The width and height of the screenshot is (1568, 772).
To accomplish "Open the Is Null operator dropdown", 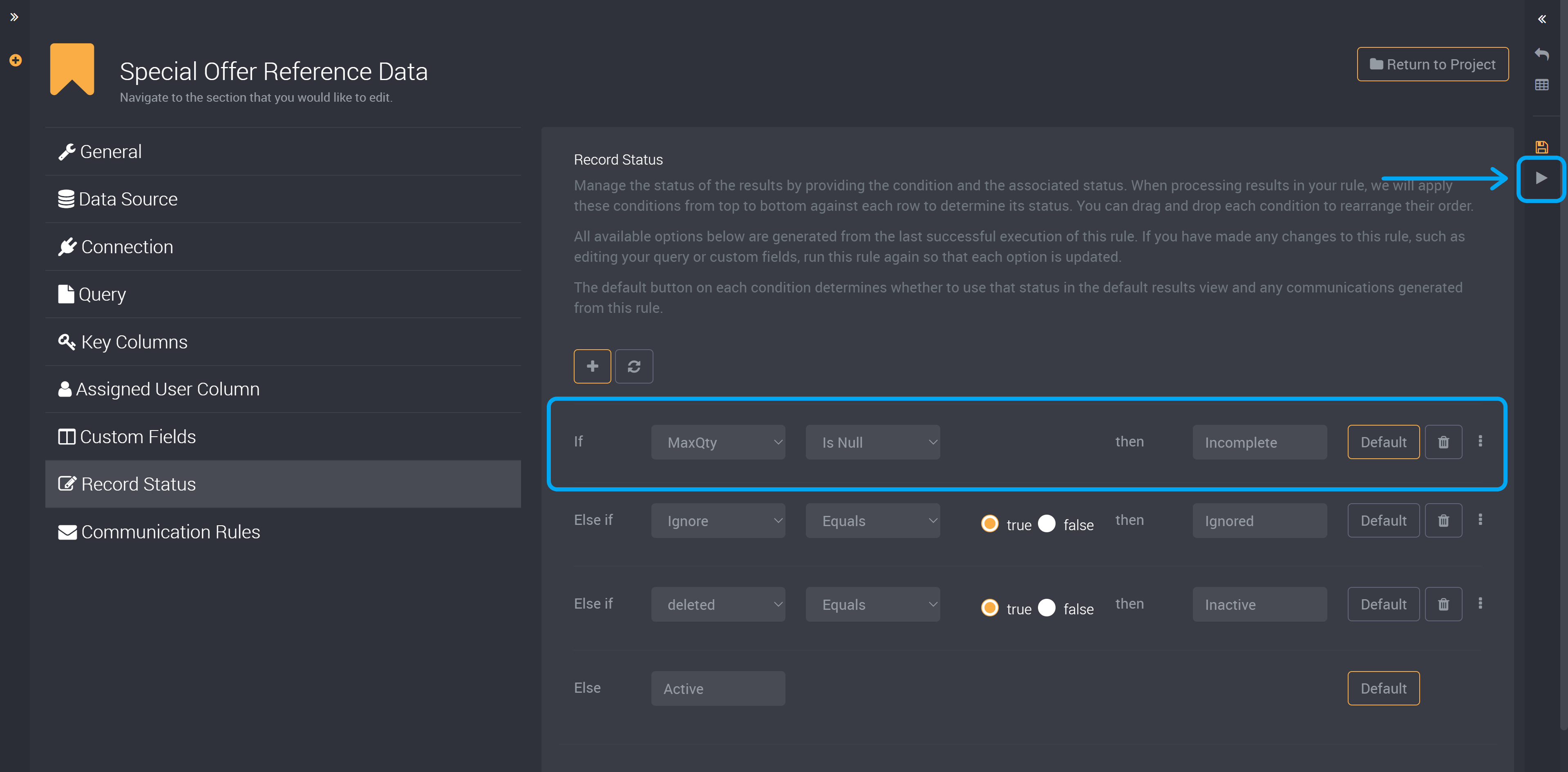I will 872,442.
